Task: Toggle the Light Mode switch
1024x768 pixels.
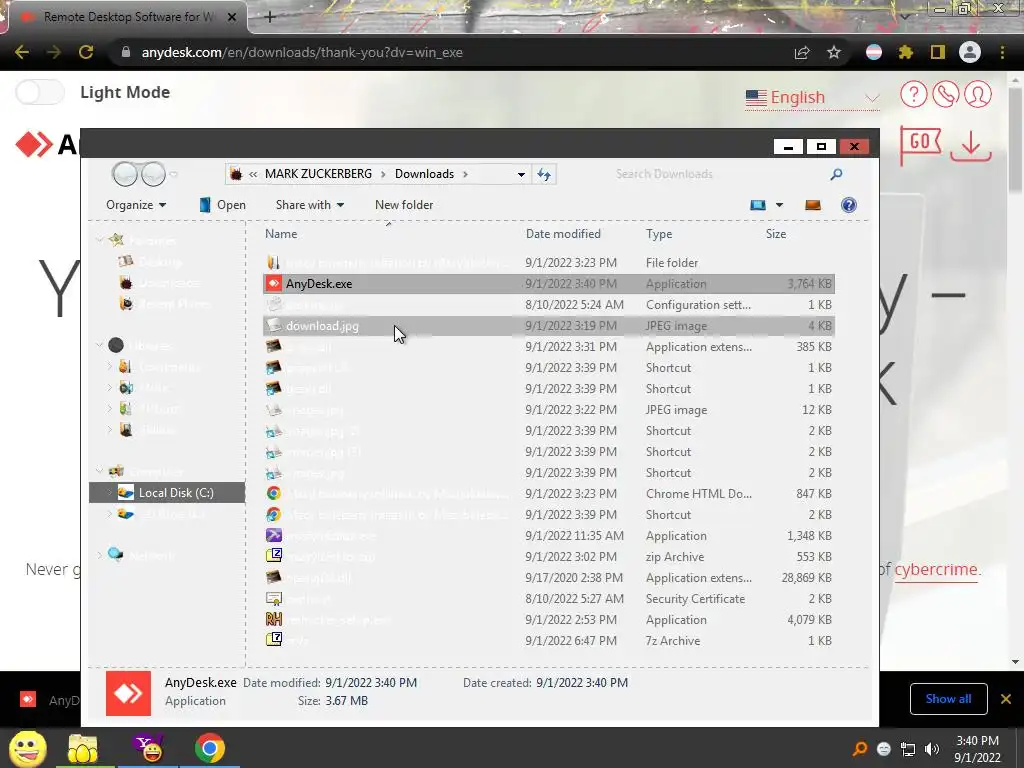Action: coord(40,92)
